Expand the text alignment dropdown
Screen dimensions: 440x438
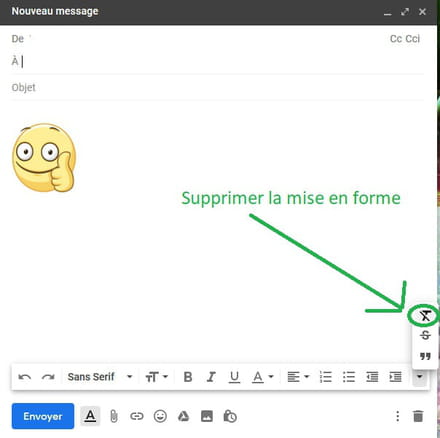pos(298,377)
